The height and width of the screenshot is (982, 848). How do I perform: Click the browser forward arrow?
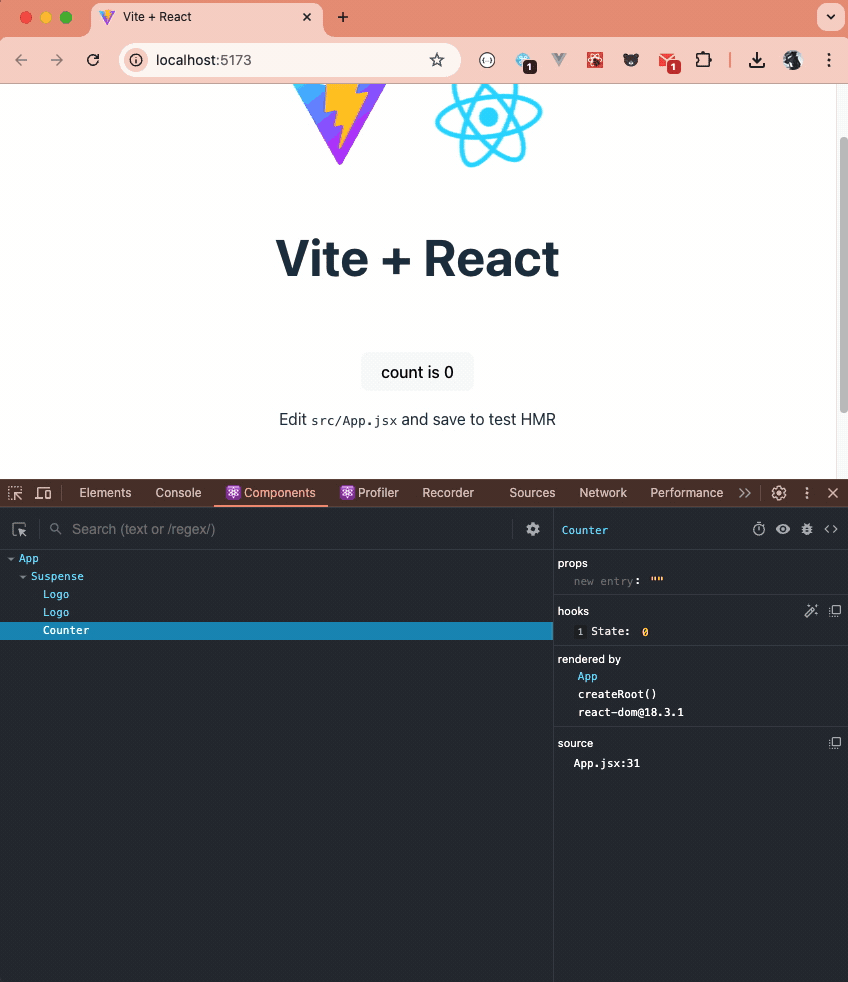coord(57,60)
